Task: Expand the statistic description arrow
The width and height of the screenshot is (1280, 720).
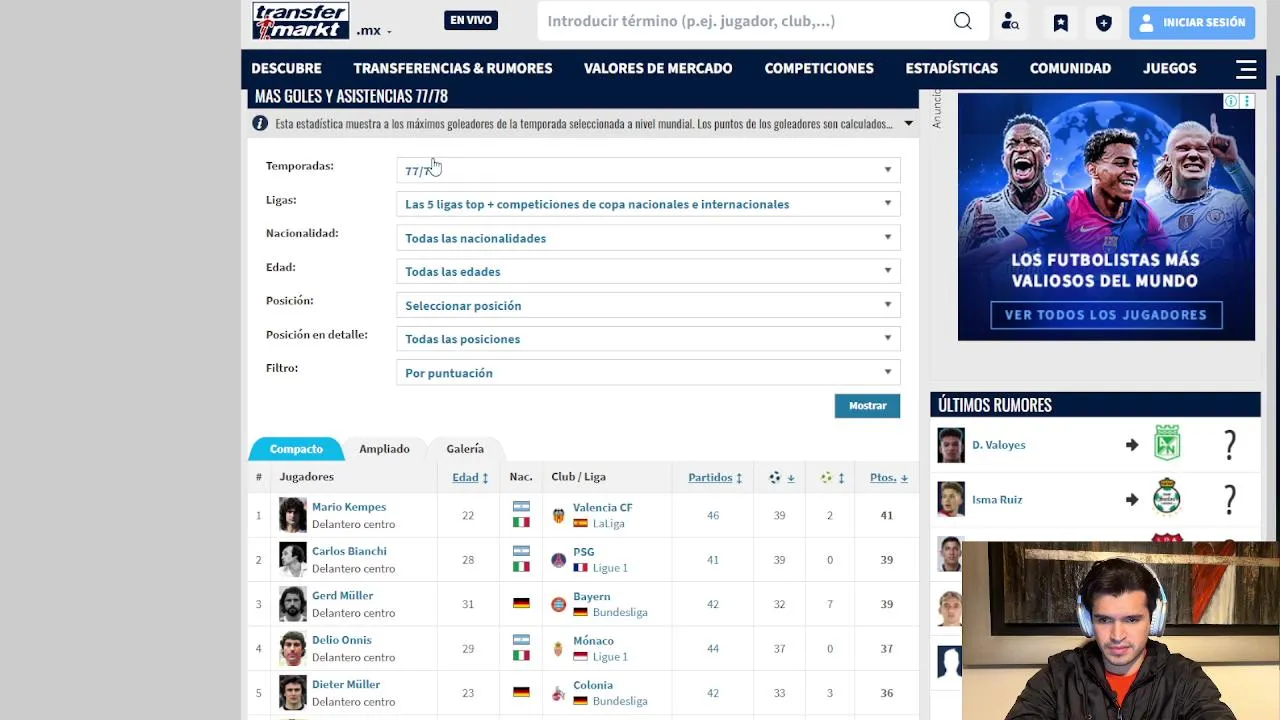Action: tap(908, 124)
